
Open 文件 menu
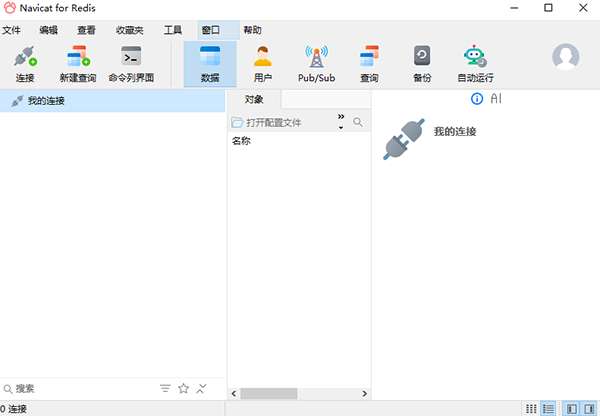[x=11, y=30]
